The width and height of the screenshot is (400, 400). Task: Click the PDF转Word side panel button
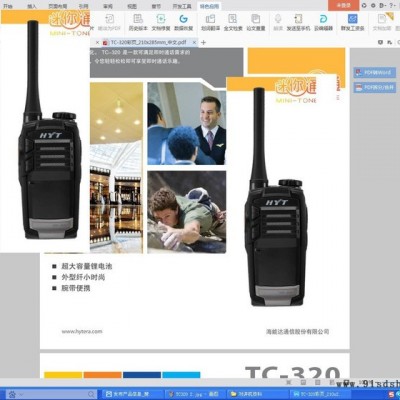click(x=375, y=72)
